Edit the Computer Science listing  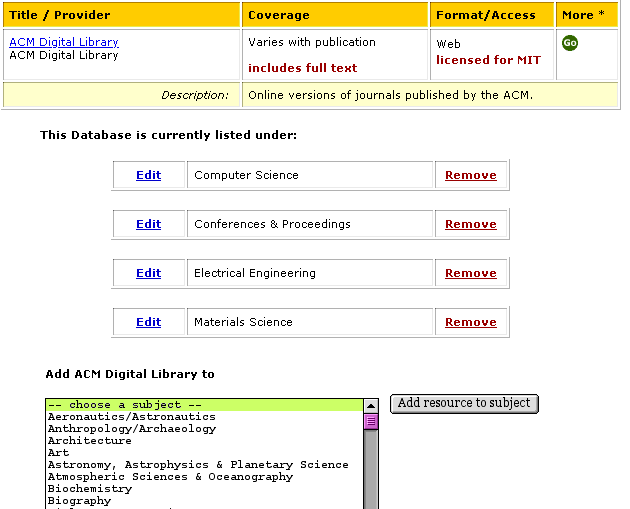pos(148,175)
